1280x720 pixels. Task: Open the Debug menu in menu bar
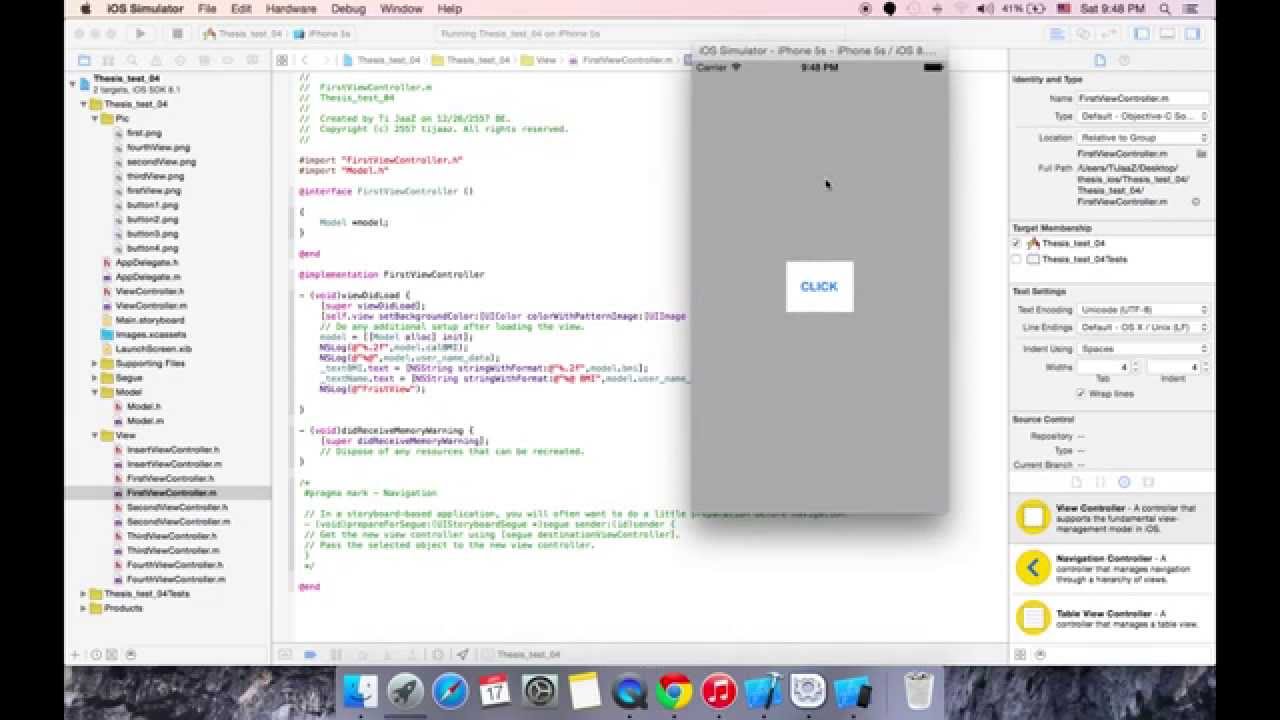(348, 9)
